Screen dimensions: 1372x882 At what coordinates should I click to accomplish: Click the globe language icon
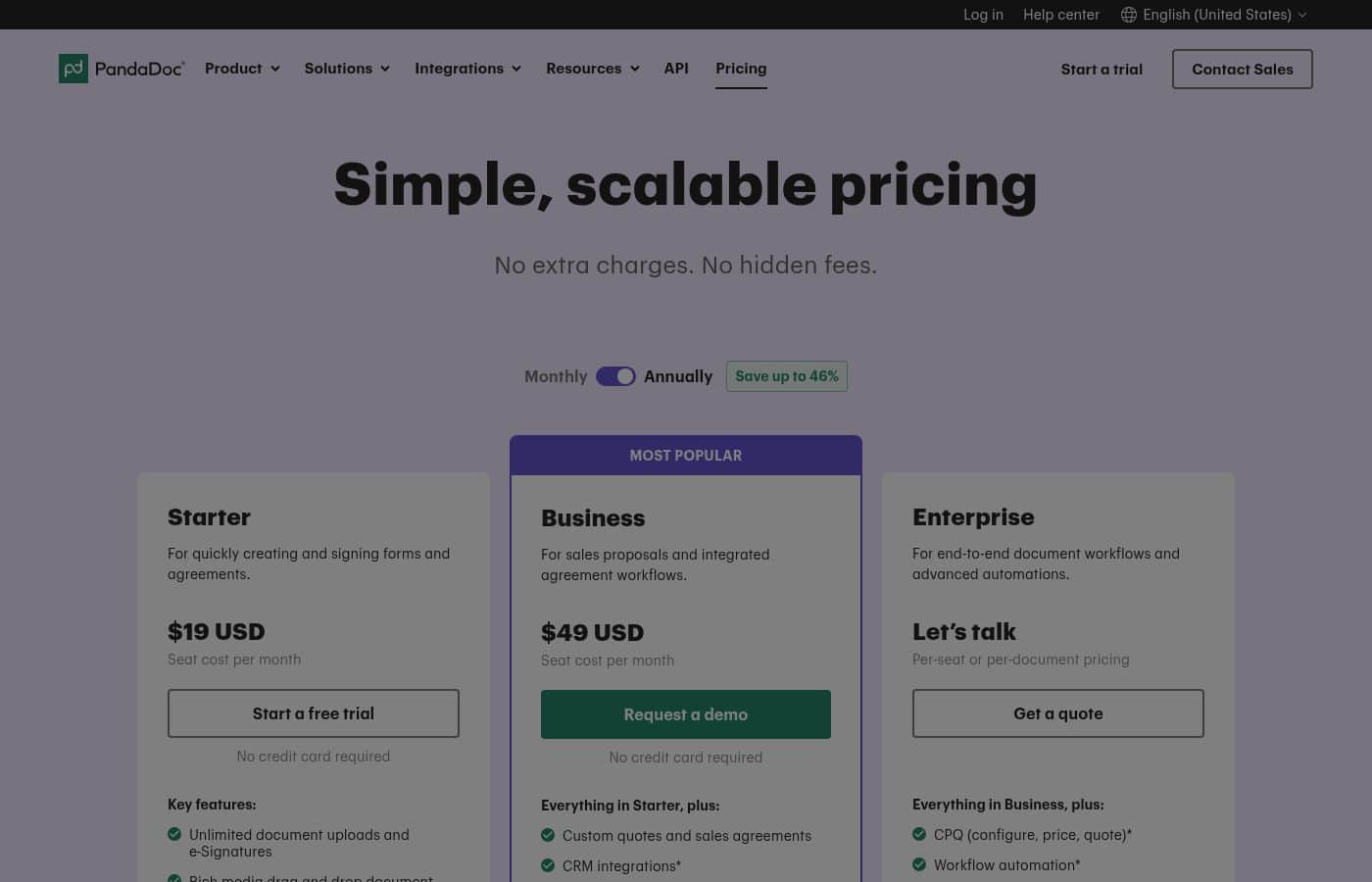pos(1129,15)
